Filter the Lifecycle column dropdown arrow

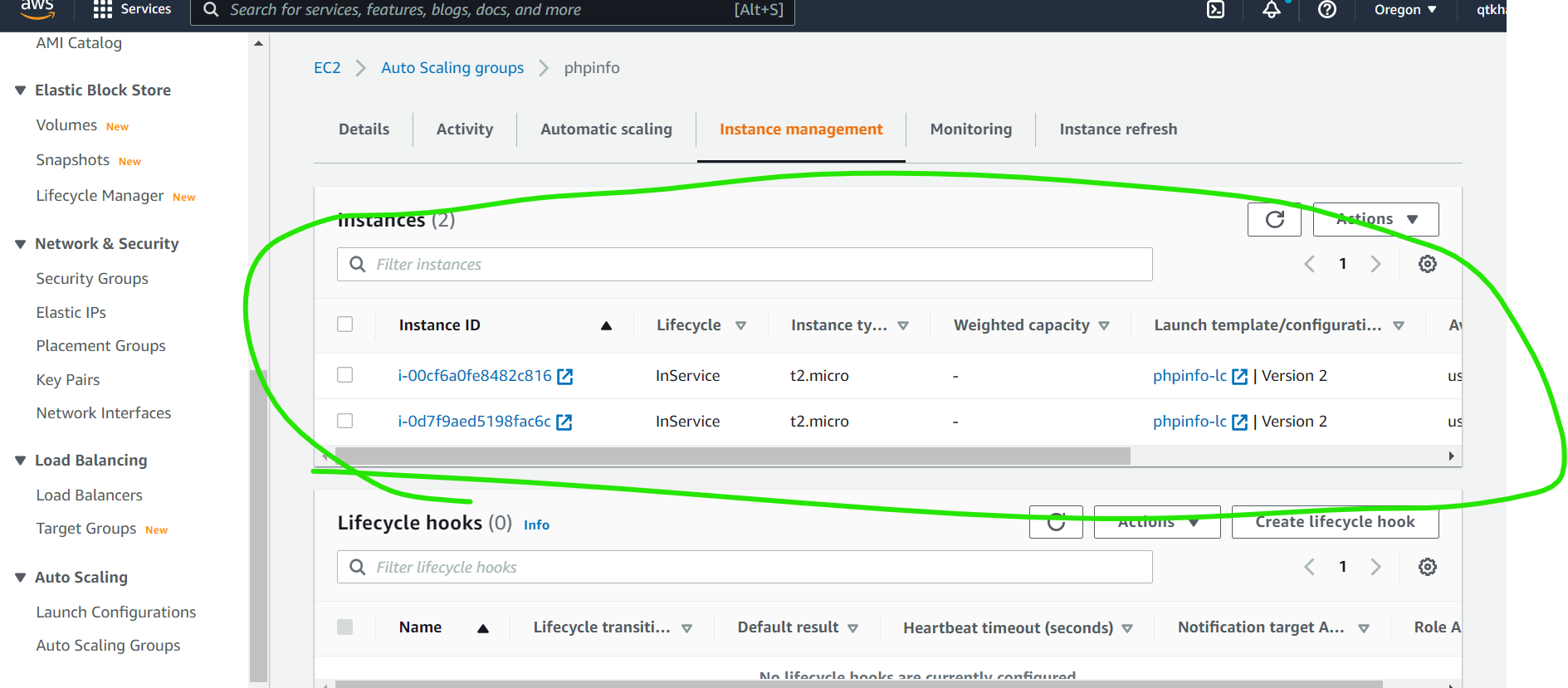pyautogui.click(x=741, y=325)
